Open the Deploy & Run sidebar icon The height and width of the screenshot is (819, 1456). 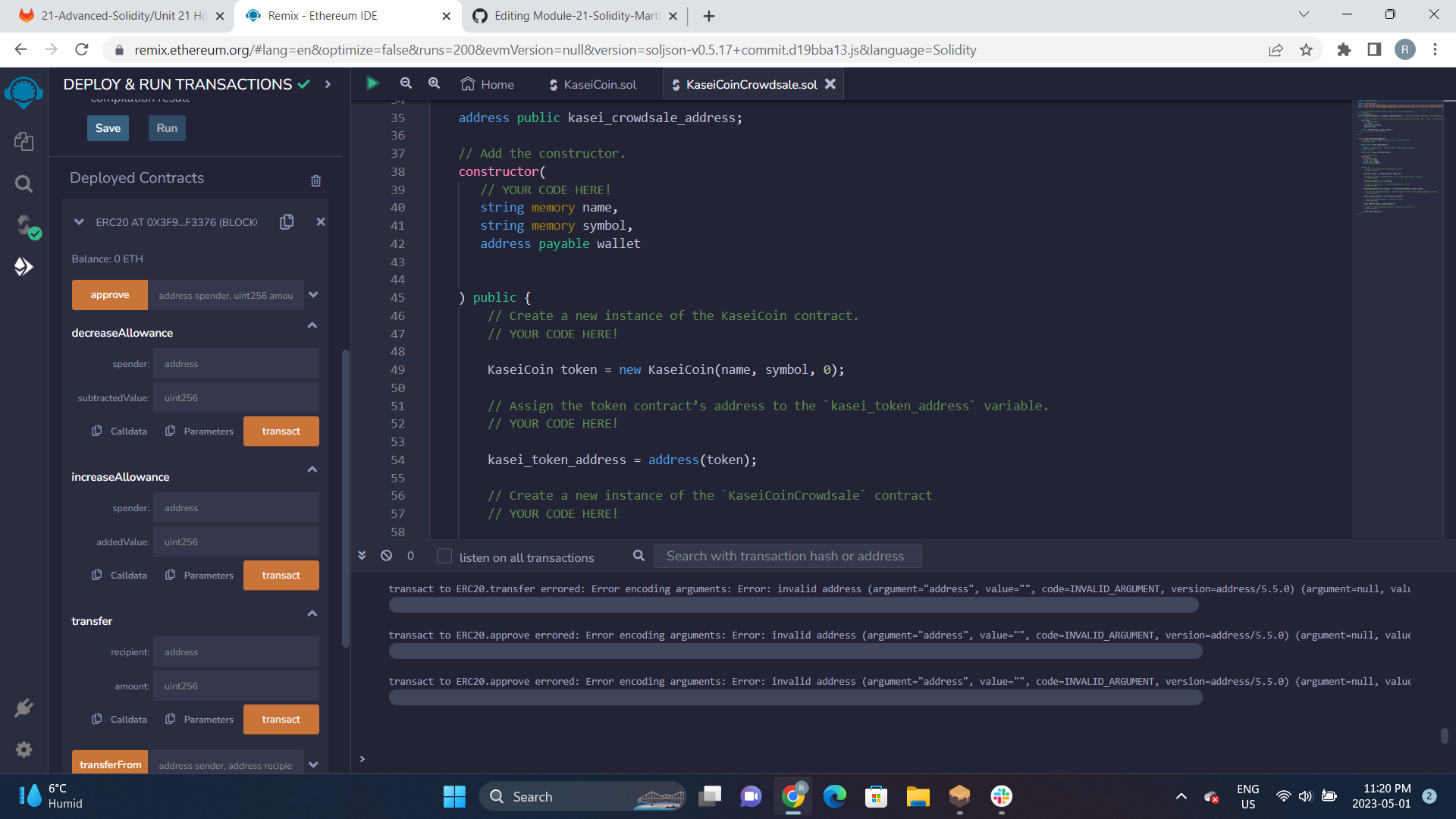pyautogui.click(x=24, y=266)
